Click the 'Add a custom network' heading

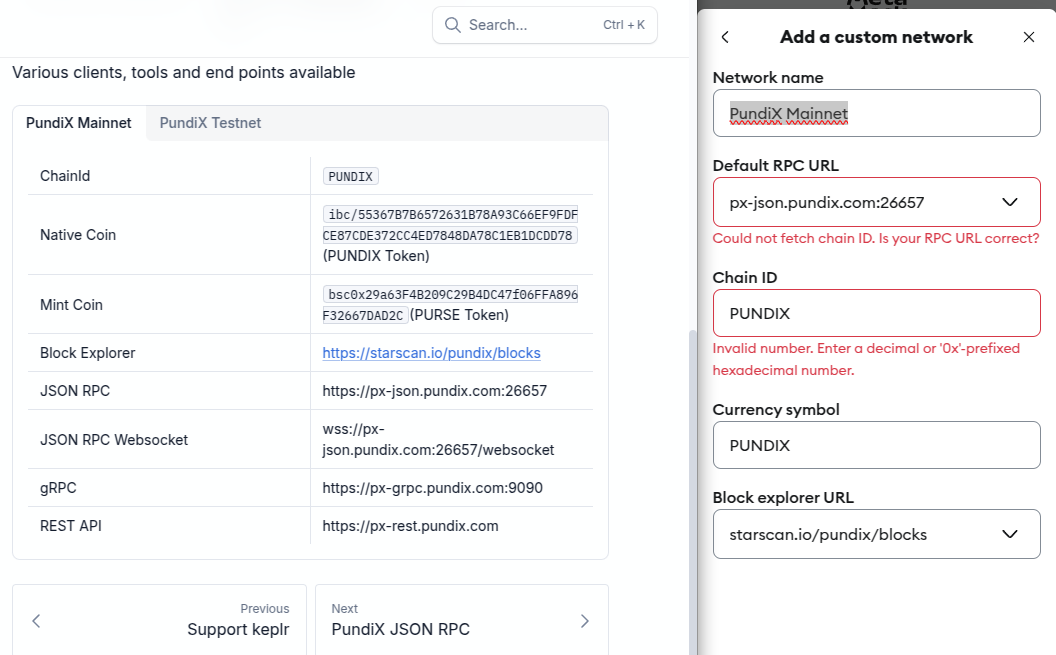tap(876, 37)
